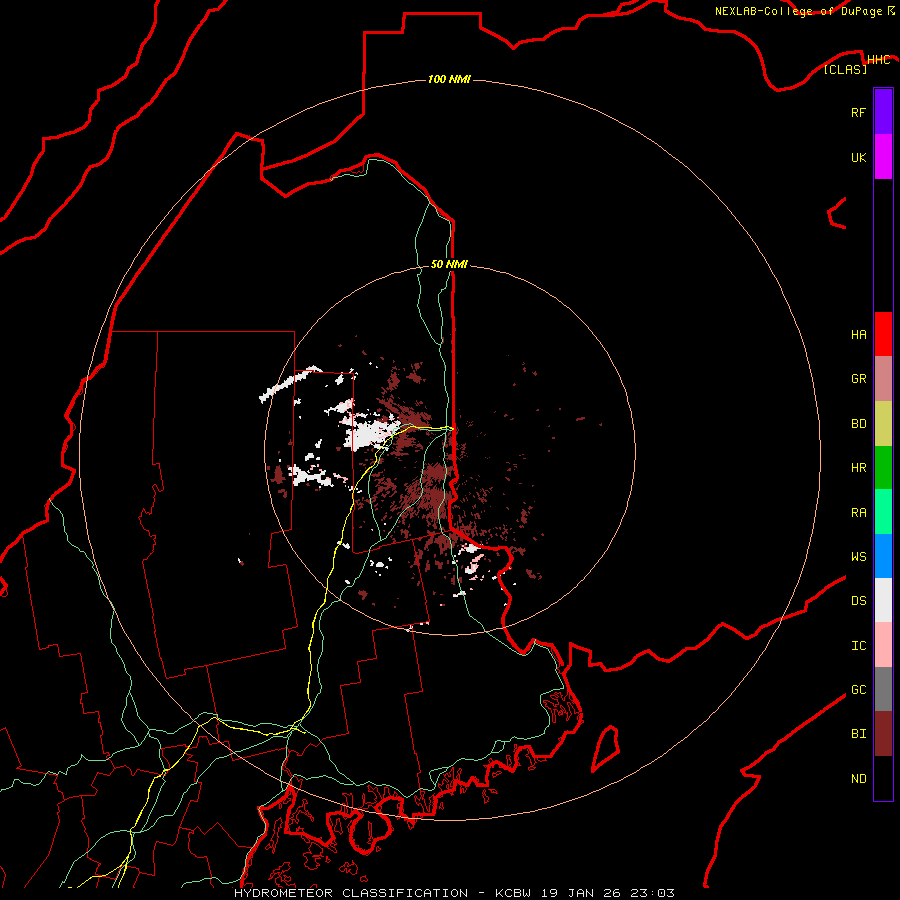Click the RF purple legend swatch
The image size is (900, 900).
(883, 112)
